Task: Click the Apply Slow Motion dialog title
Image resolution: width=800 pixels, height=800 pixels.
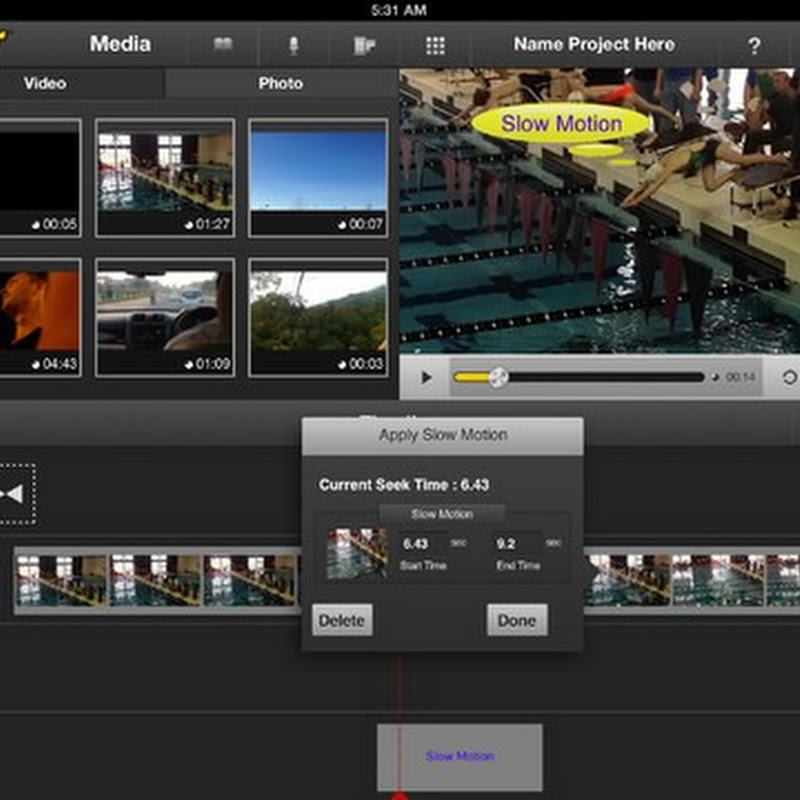Action: (443, 435)
